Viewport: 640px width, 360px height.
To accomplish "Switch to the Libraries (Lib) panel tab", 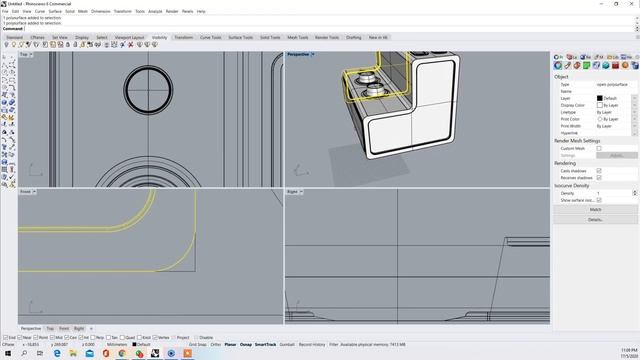I will (x=613, y=57).
